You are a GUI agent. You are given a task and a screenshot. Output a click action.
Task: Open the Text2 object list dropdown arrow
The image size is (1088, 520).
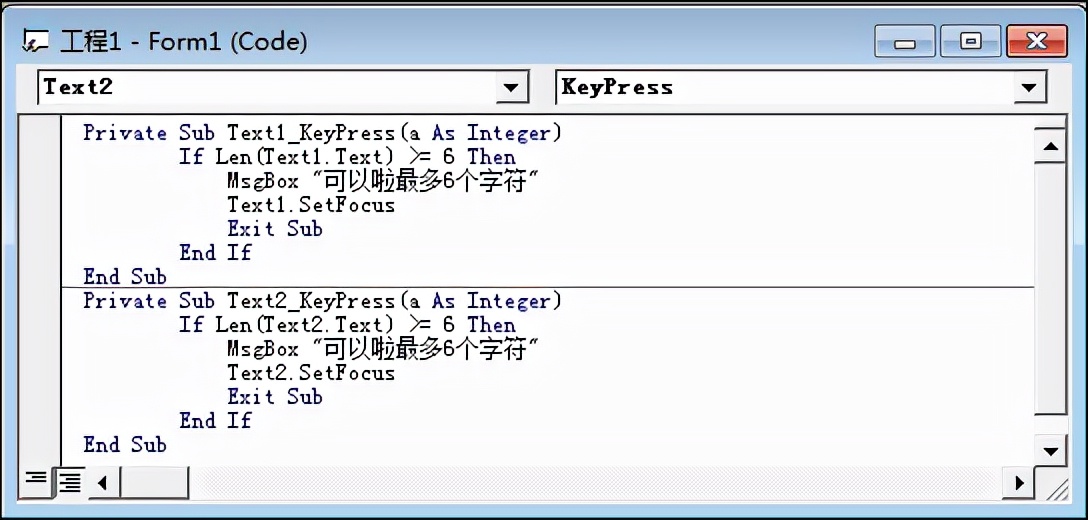point(512,88)
